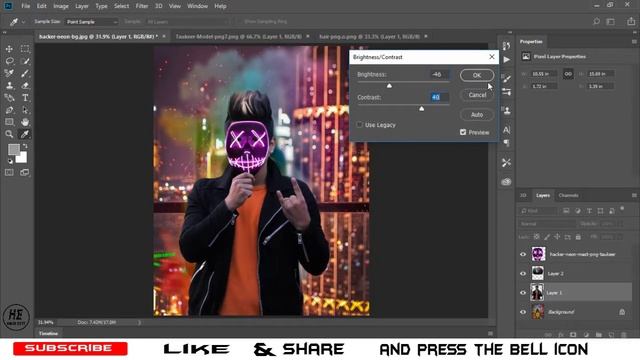
Task: Open the Brush Settings panel icon
Action: pos(507,78)
